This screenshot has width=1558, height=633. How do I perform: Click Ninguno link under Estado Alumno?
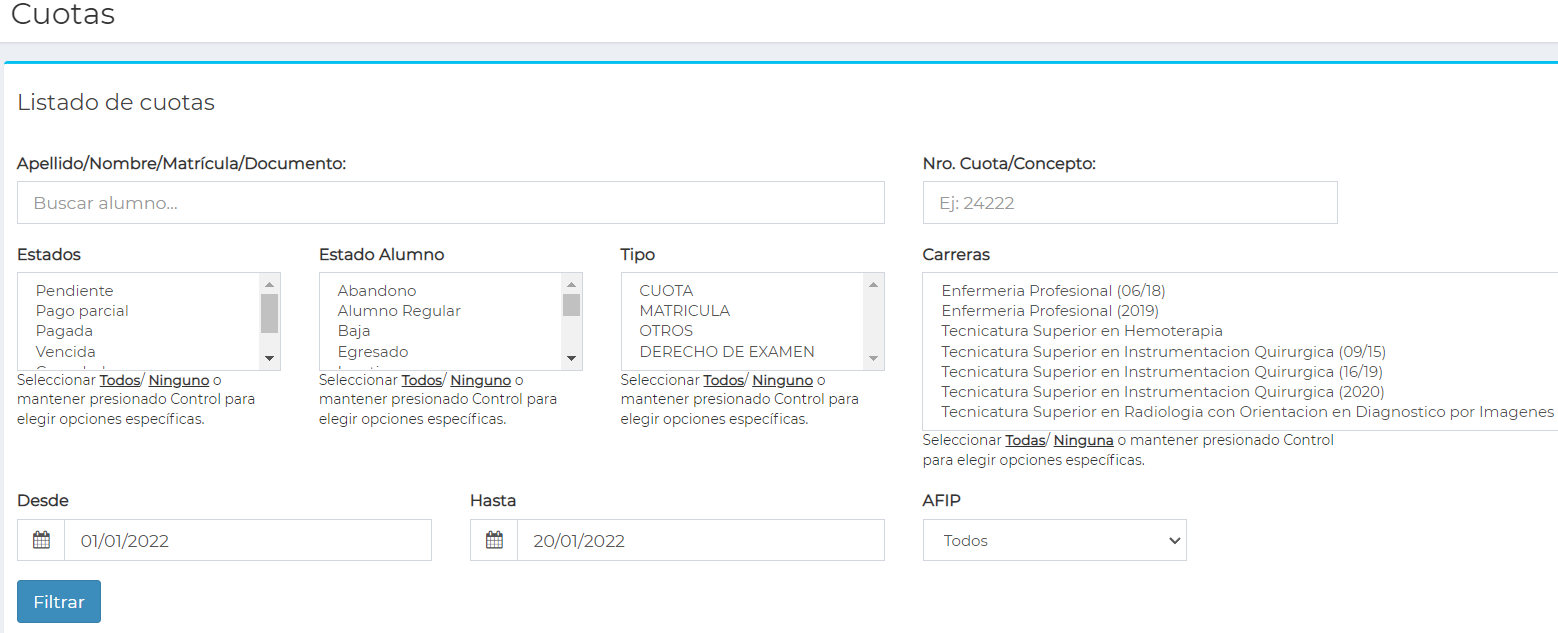point(481,380)
